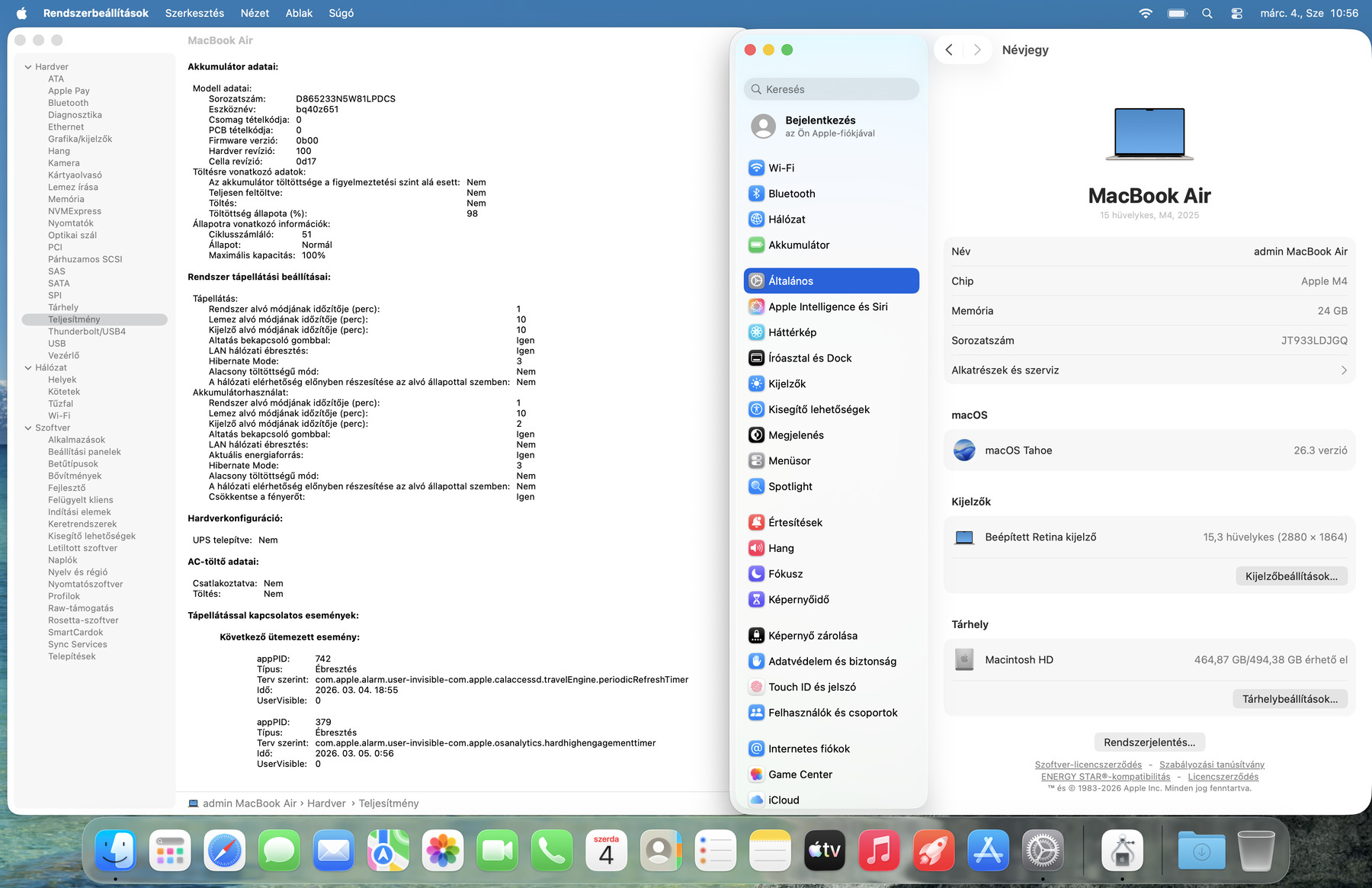Select Memória in System Information tree

pyautogui.click(x=66, y=199)
